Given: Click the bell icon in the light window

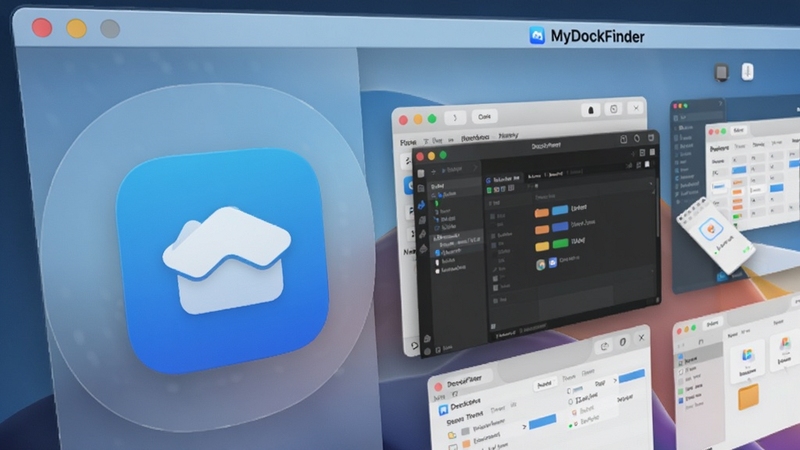Looking at the screenshot, I should (591, 110).
